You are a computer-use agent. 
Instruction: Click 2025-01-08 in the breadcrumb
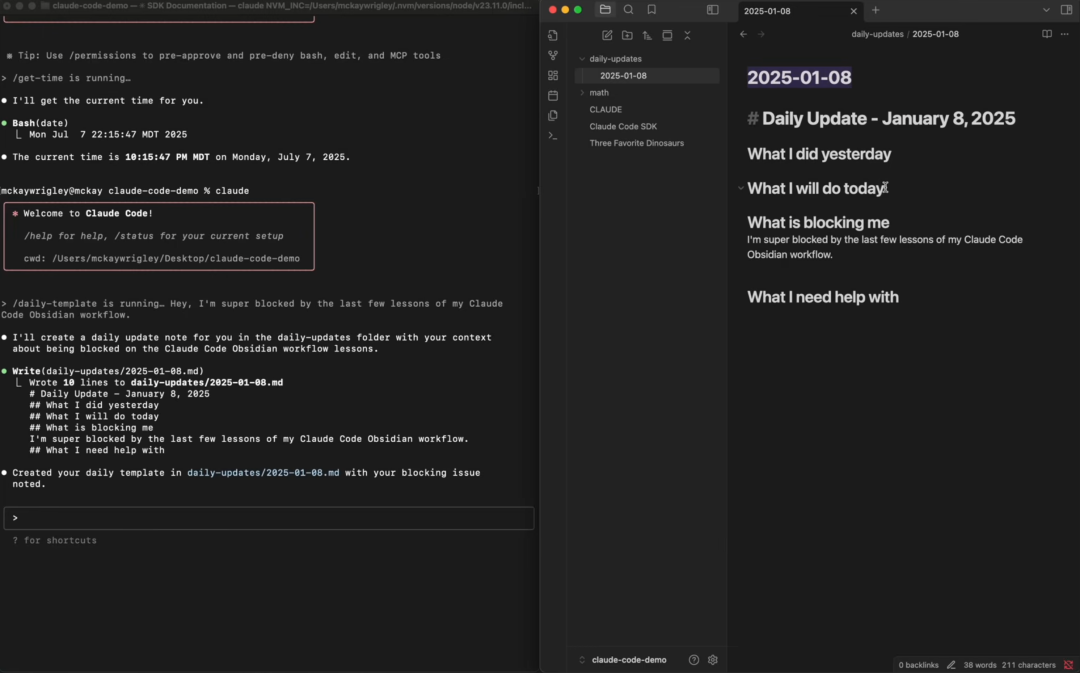click(x=935, y=34)
